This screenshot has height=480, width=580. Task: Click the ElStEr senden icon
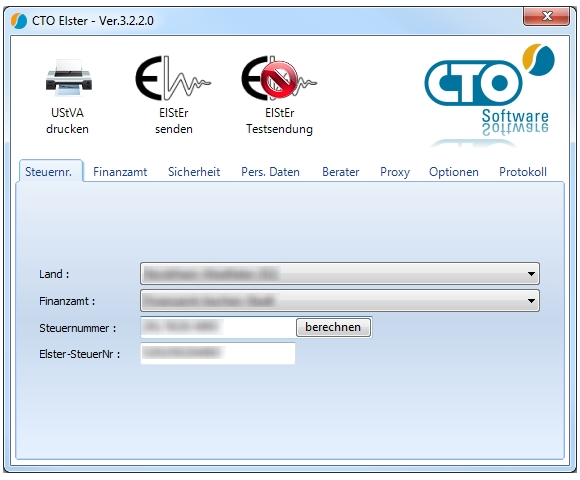click(173, 78)
